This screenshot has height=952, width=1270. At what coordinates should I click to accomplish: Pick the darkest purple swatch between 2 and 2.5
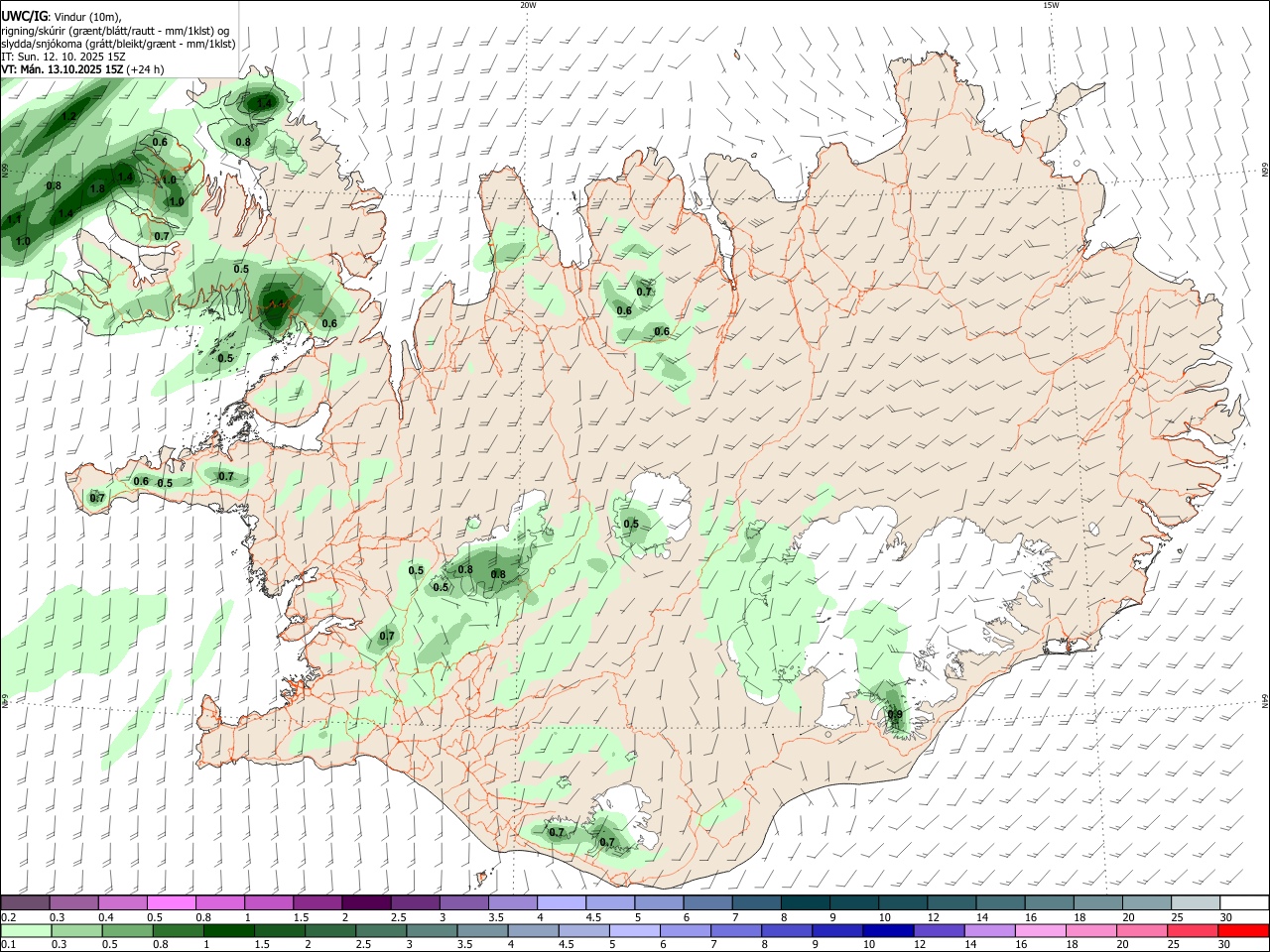coord(366,902)
